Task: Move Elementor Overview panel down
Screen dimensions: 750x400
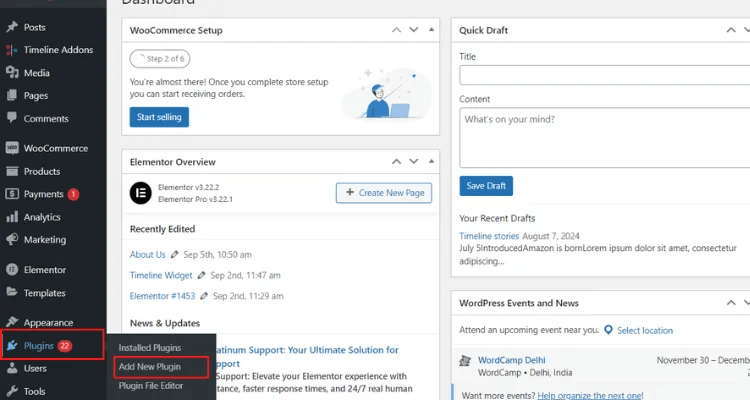Action: 414,162
